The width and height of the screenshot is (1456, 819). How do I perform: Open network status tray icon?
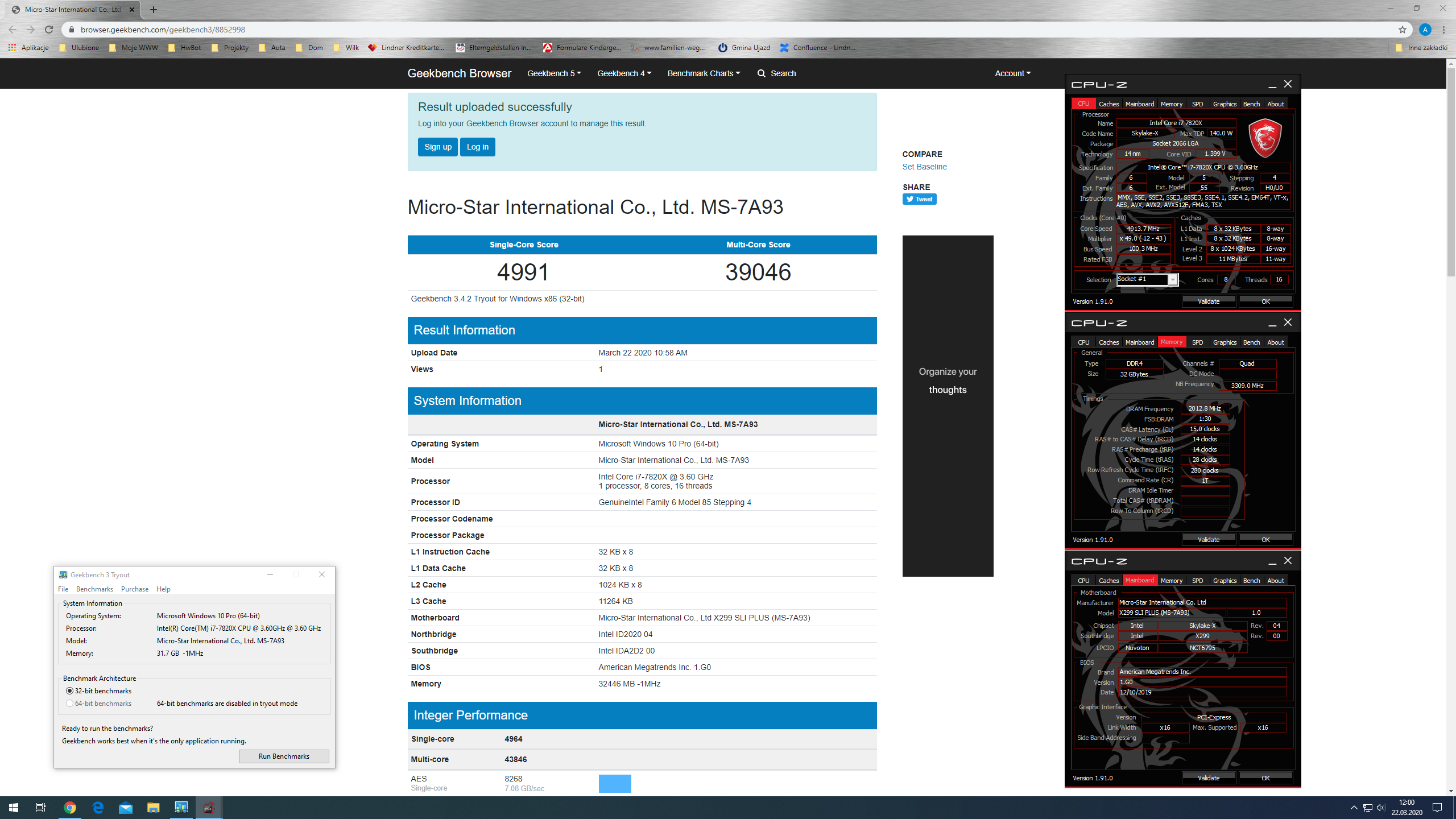(x=1367, y=808)
